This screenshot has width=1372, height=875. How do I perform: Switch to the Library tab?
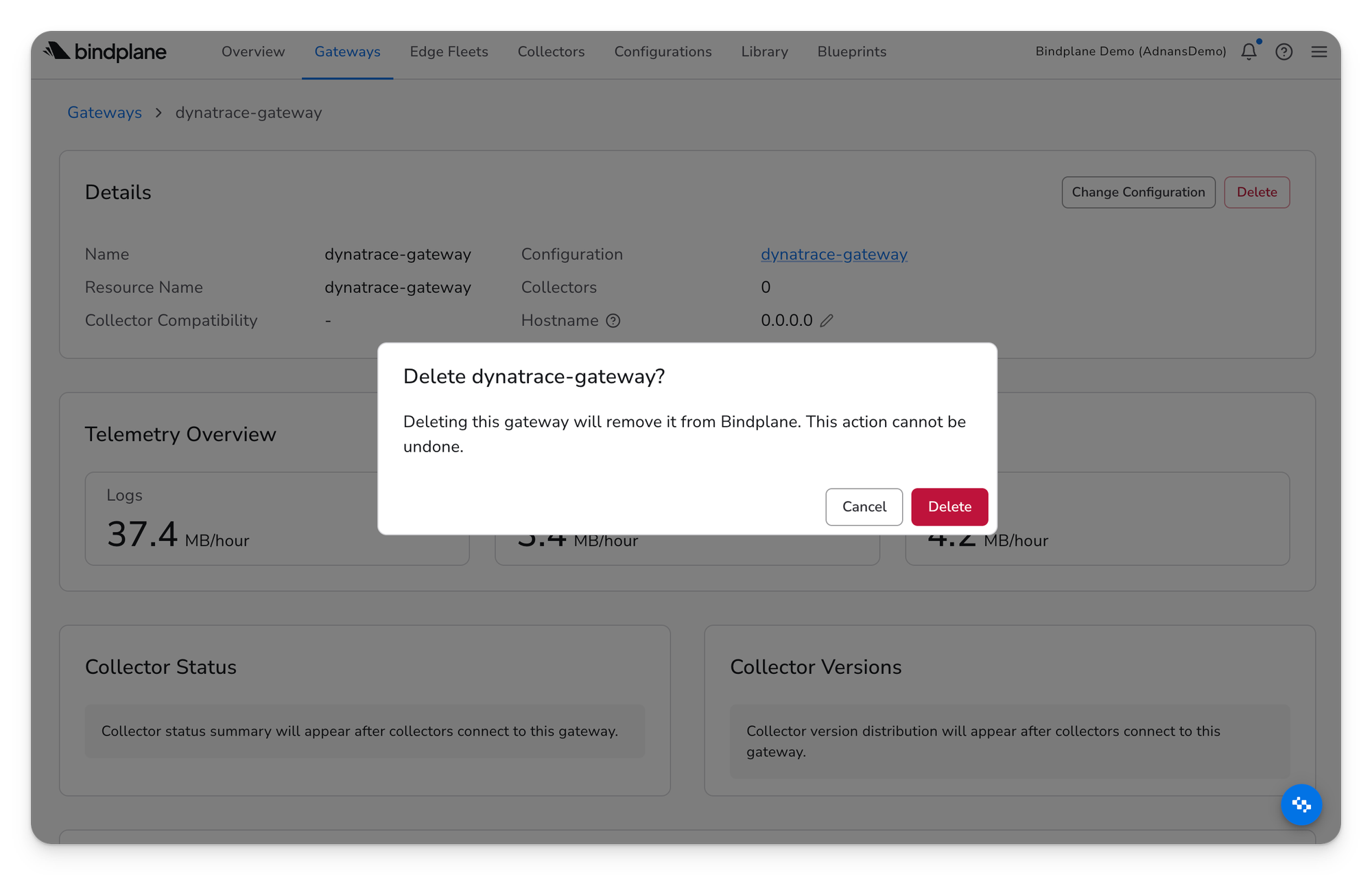tap(764, 51)
